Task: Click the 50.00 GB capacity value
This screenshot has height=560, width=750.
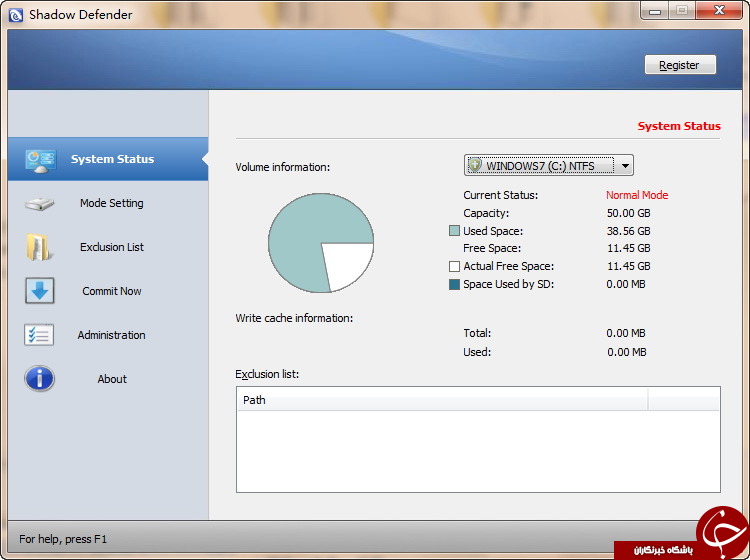Action: pos(629,213)
